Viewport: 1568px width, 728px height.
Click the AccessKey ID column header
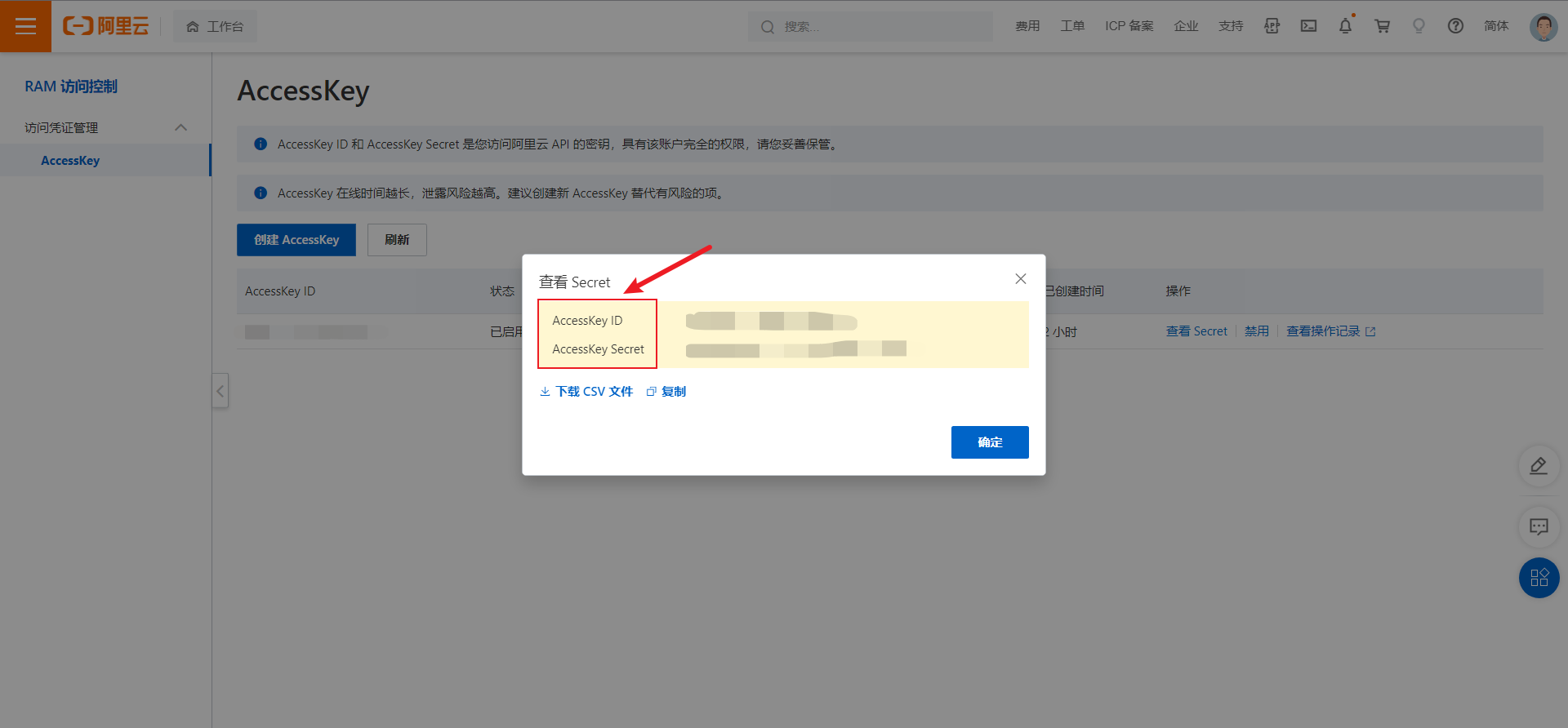pyautogui.click(x=280, y=291)
